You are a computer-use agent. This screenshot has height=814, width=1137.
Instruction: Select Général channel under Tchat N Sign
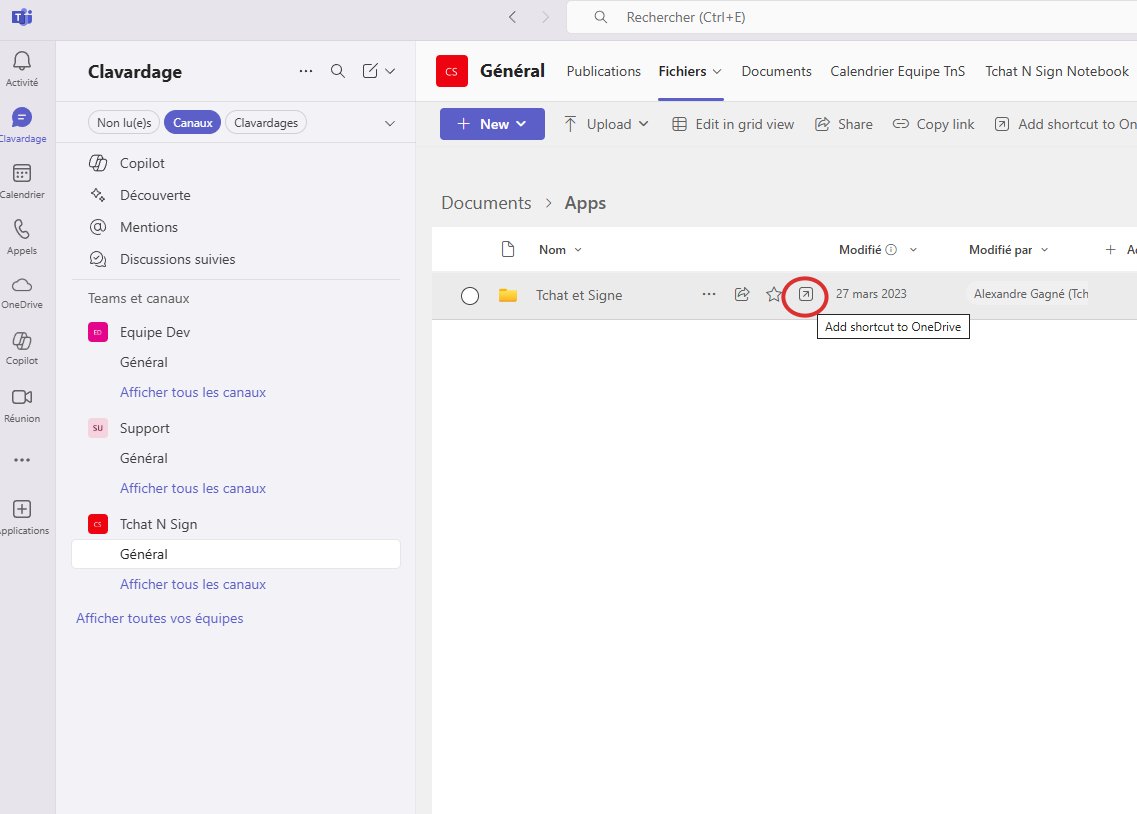click(236, 554)
